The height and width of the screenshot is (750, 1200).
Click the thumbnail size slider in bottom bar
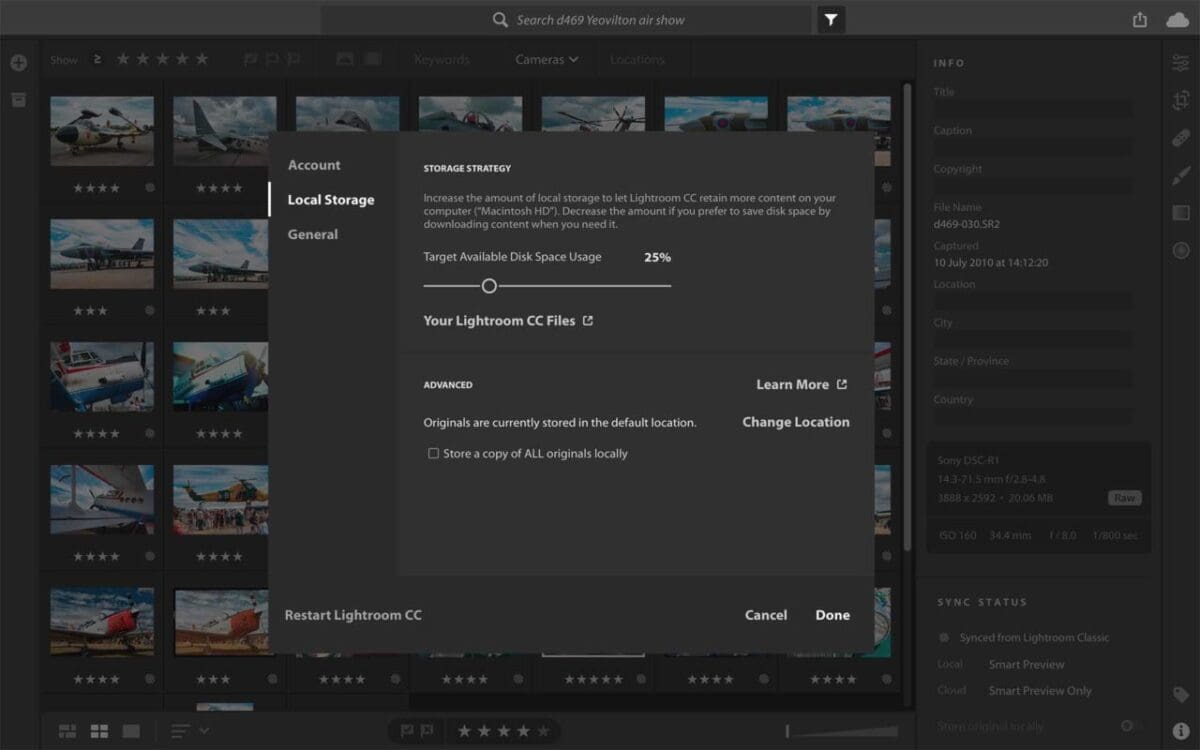pyautogui.click(x=841, y=731)
